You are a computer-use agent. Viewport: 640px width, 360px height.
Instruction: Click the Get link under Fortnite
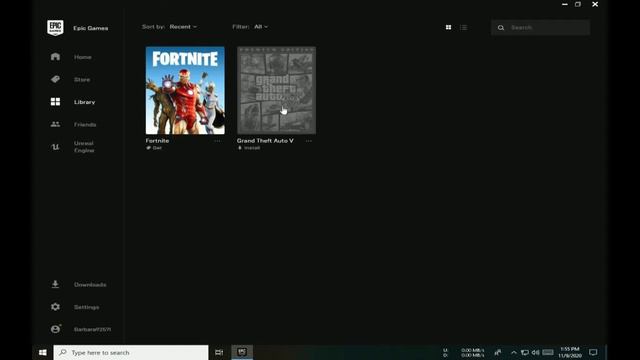tap(154, 148)
